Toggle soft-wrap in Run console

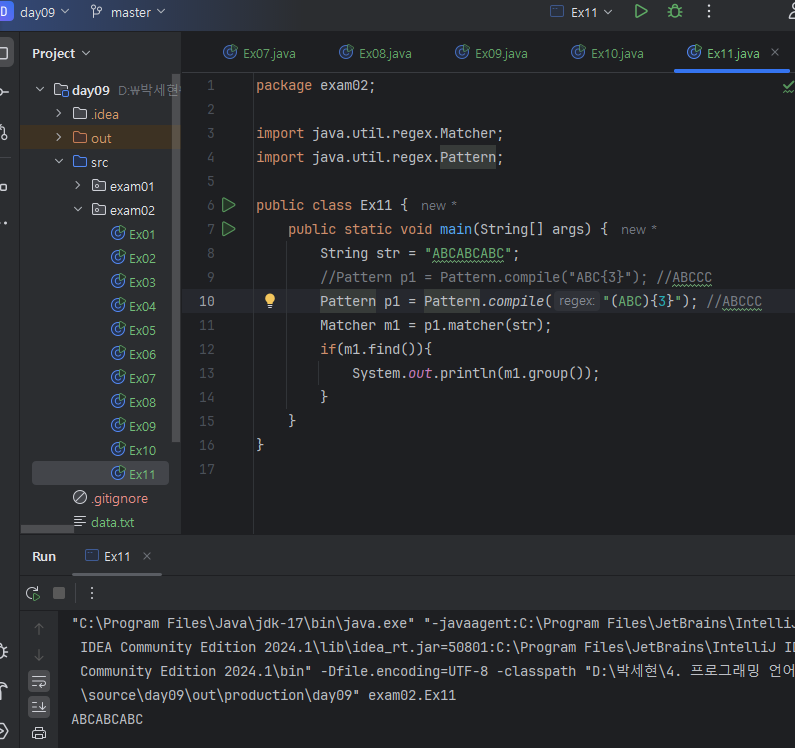tap(39, 681)
